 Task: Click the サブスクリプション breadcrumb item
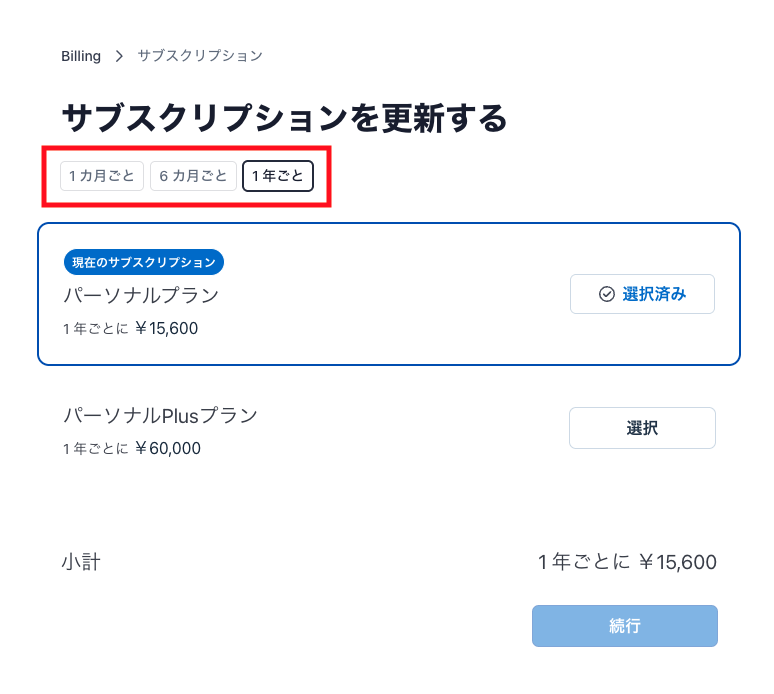[200, 56]
